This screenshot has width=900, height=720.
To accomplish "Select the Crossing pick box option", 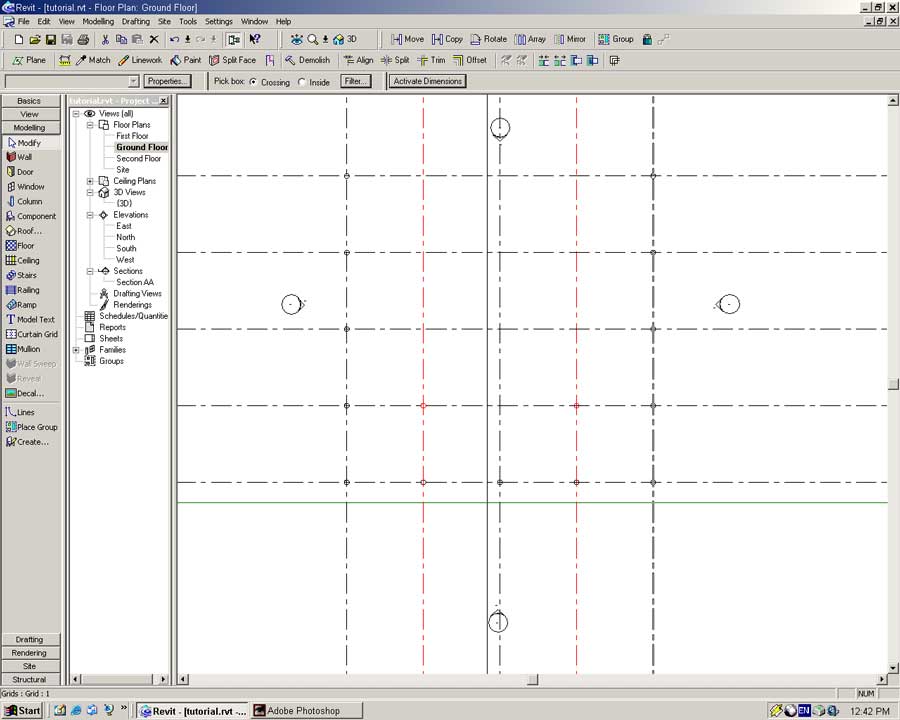I will (x=253, y=82).
